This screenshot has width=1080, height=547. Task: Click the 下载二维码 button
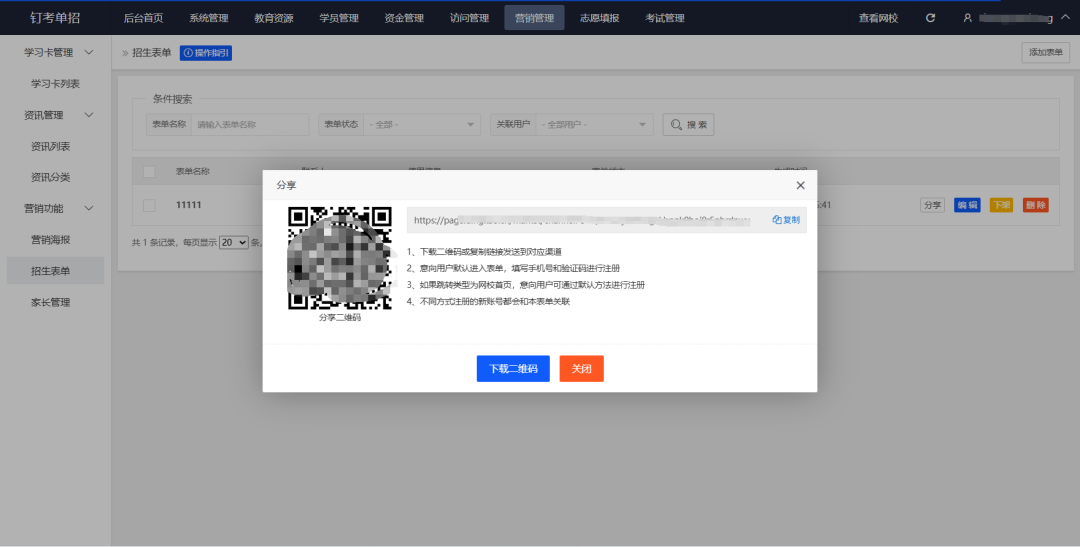(513, 369)
